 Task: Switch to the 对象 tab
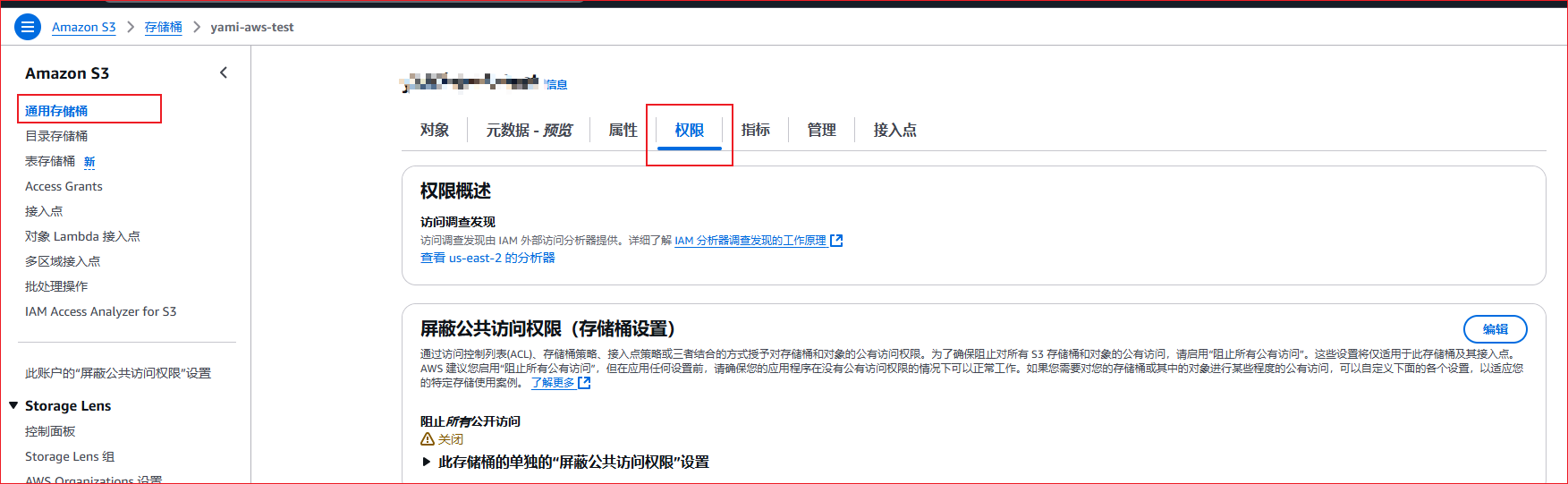(x=435, y=130)
